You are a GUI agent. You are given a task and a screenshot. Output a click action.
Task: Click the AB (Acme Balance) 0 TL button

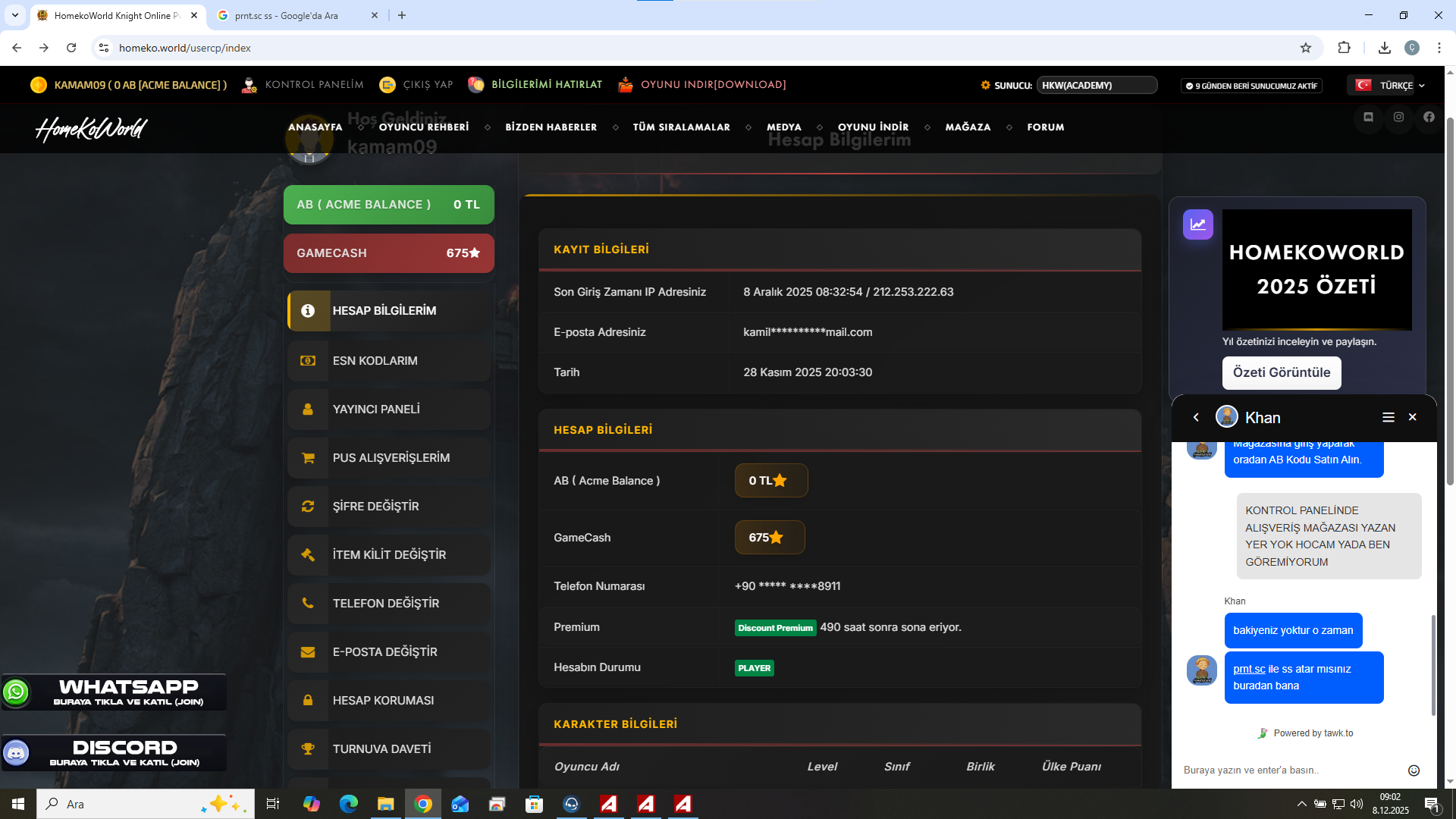389,205
